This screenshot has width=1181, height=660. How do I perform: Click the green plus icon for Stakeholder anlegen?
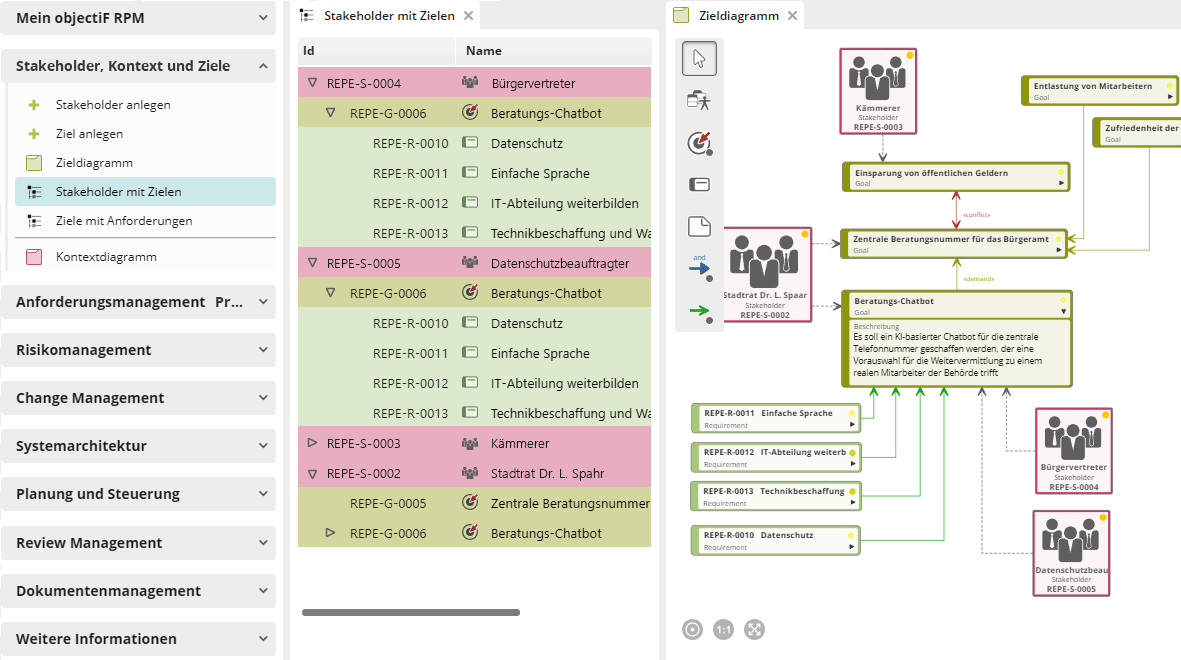[x=34, y=105]
